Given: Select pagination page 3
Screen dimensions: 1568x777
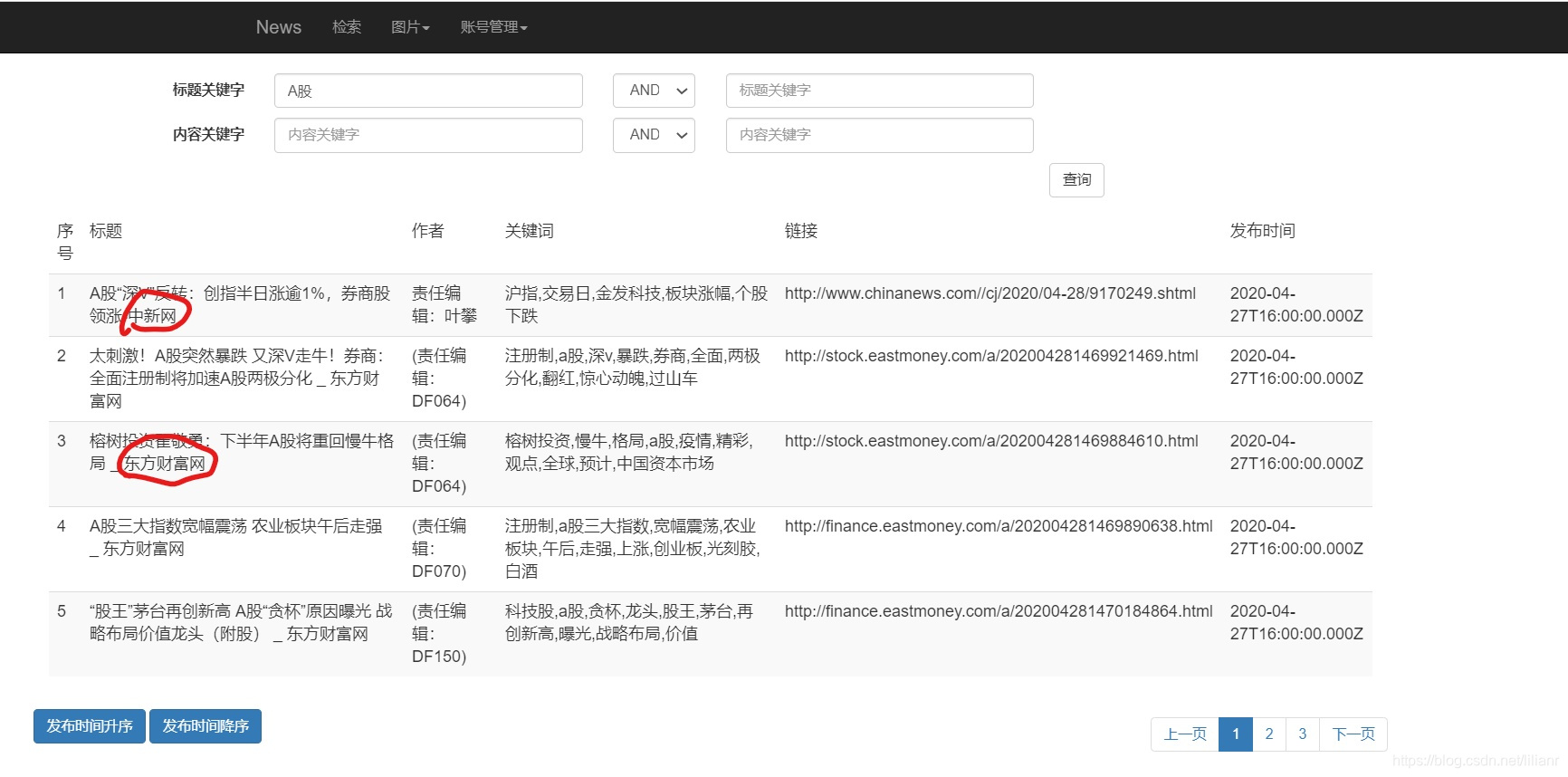Looking at the screenshot, I should tap(1303, 734).
